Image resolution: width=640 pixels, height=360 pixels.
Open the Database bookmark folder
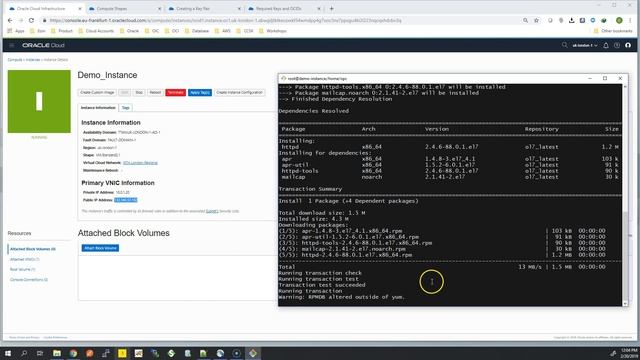pos(197,31)
